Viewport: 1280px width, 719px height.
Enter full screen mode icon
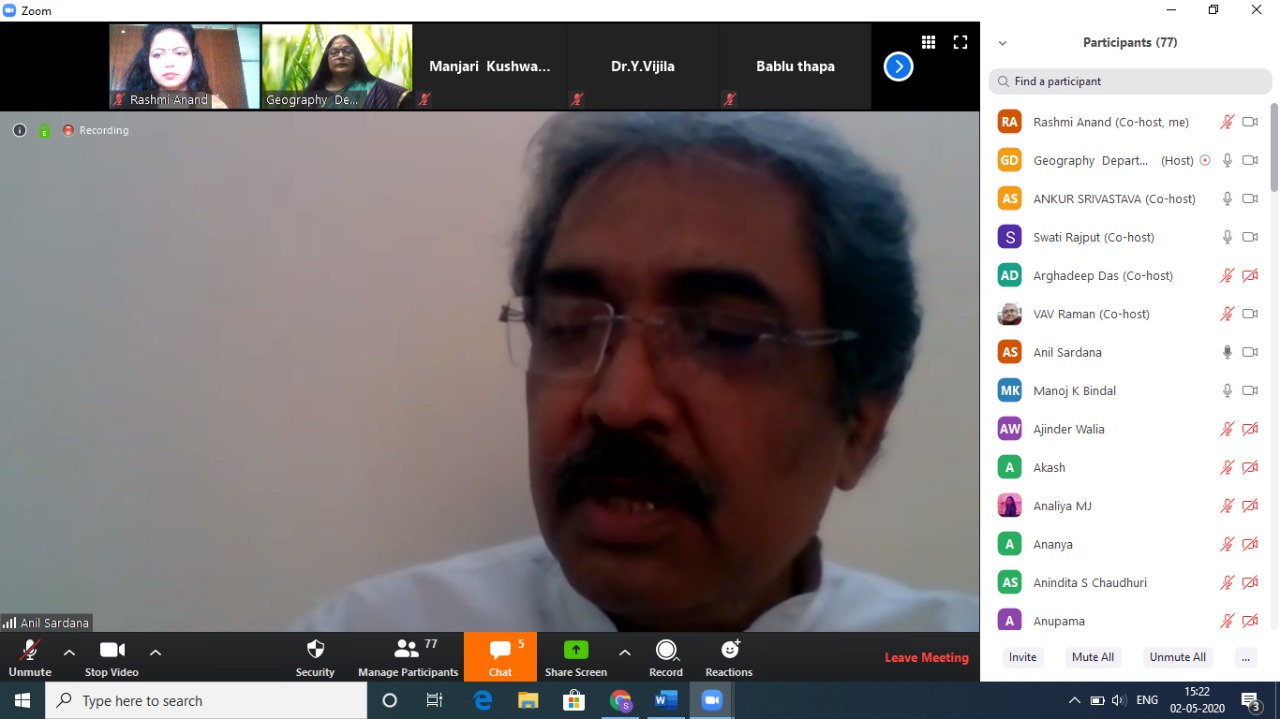click(960, 42)
